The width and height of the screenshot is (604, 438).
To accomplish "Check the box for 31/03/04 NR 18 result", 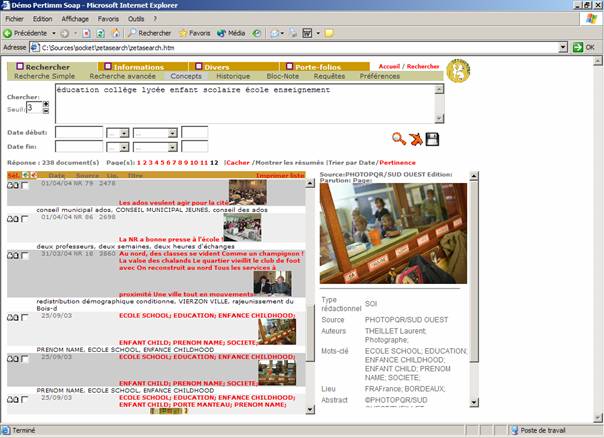I will pos(25,256).
